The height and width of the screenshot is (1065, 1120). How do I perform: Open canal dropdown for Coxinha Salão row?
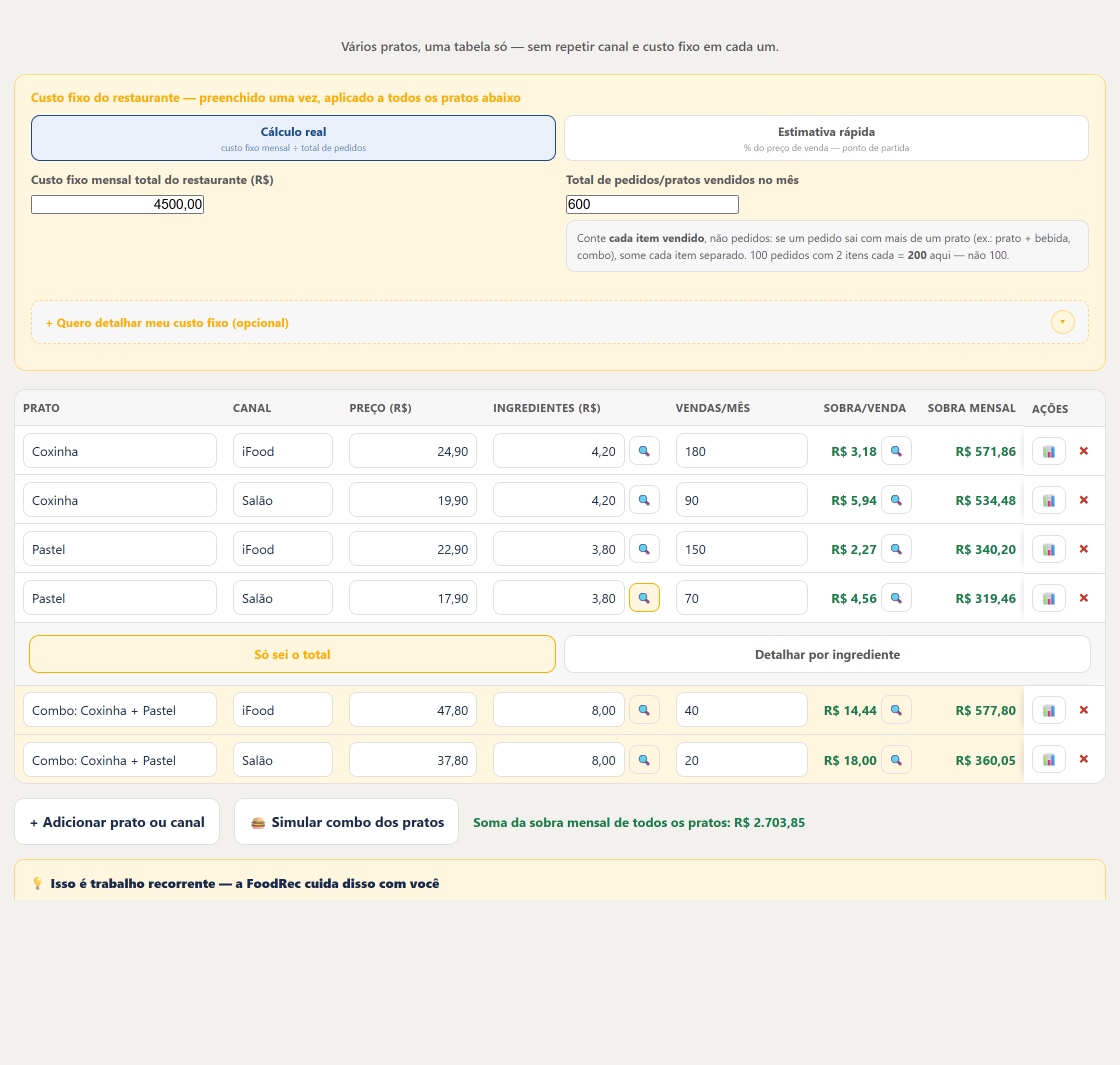click(282, 499)
